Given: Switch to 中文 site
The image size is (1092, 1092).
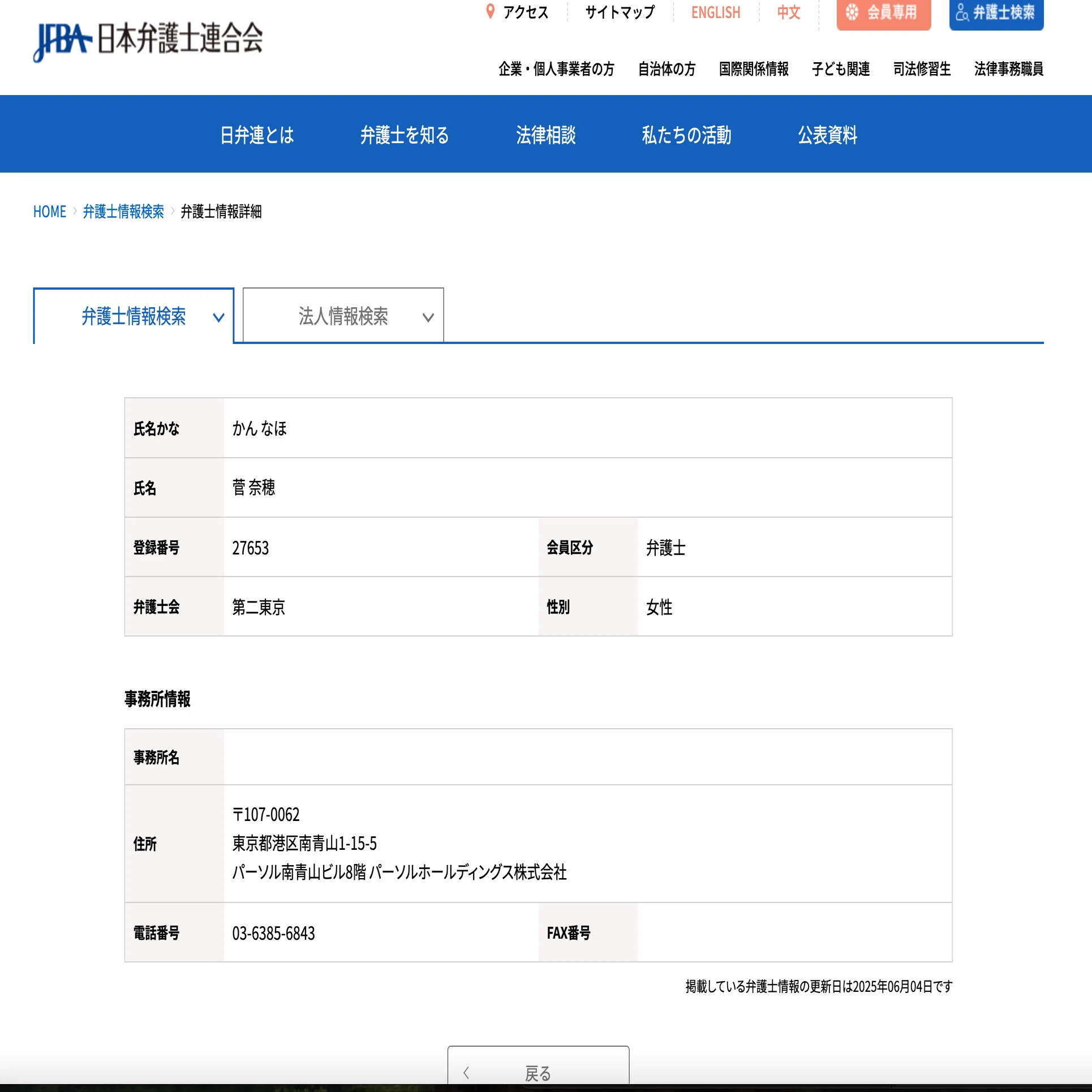Looking at the screenshot, I should 789,12.
